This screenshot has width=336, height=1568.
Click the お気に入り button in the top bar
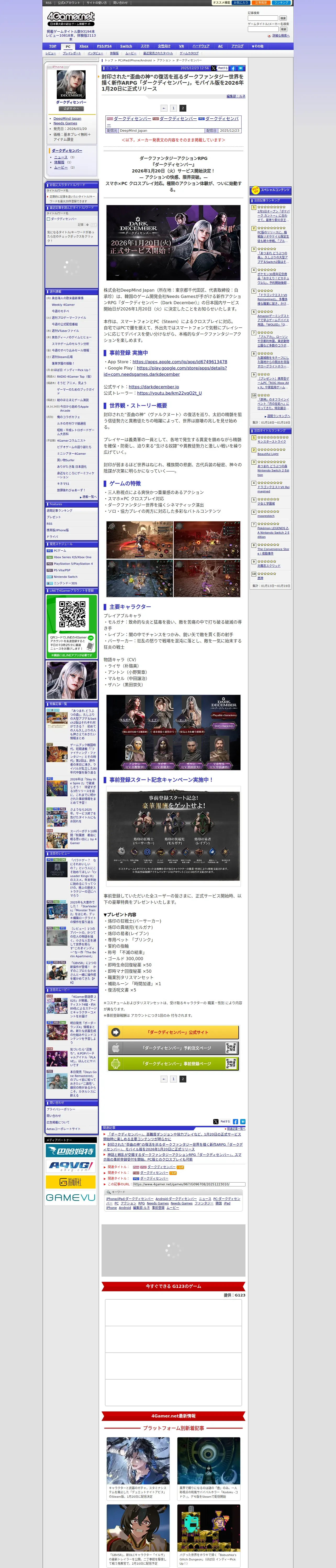pyautogui.click(x=240, y=2)
